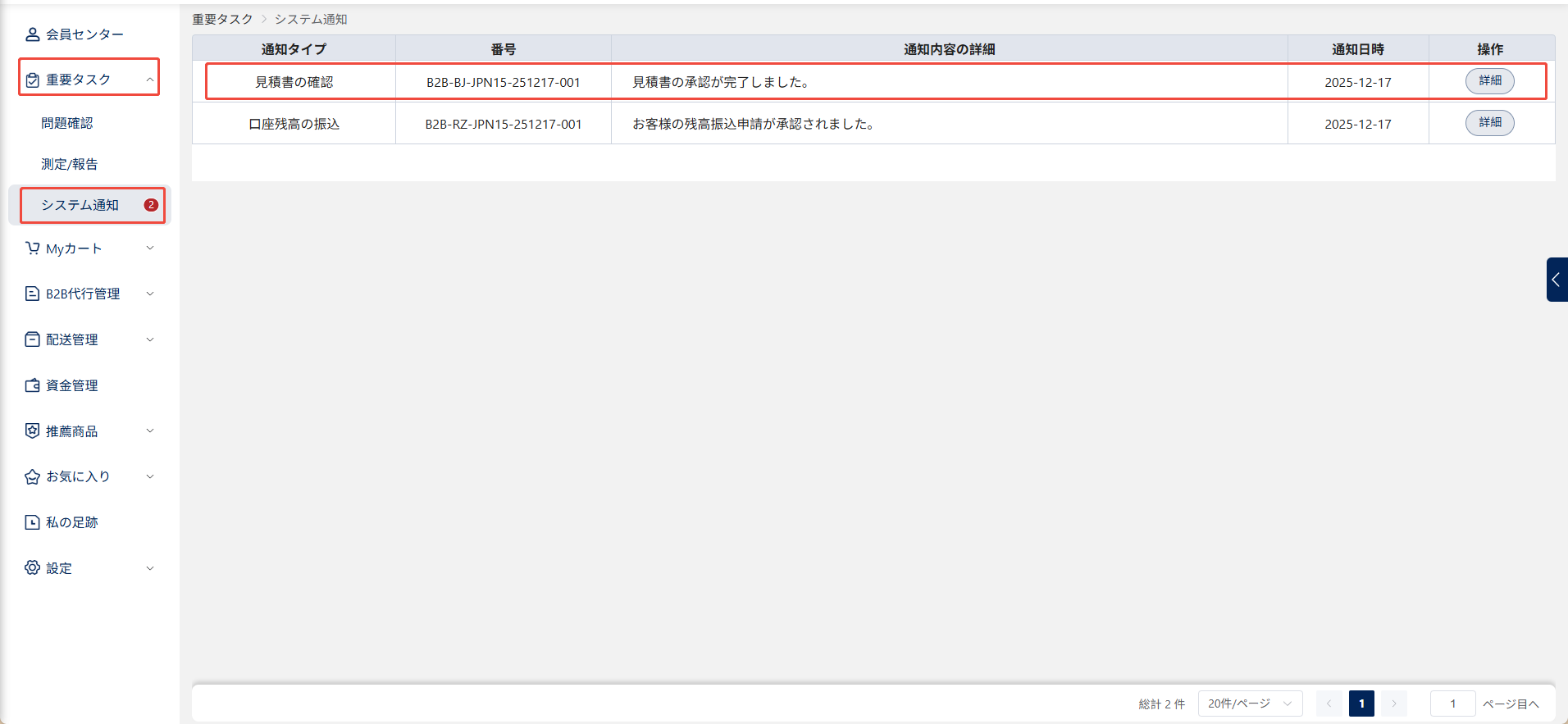Click the B2B代行管理 document icon

(x=32, y=294)
